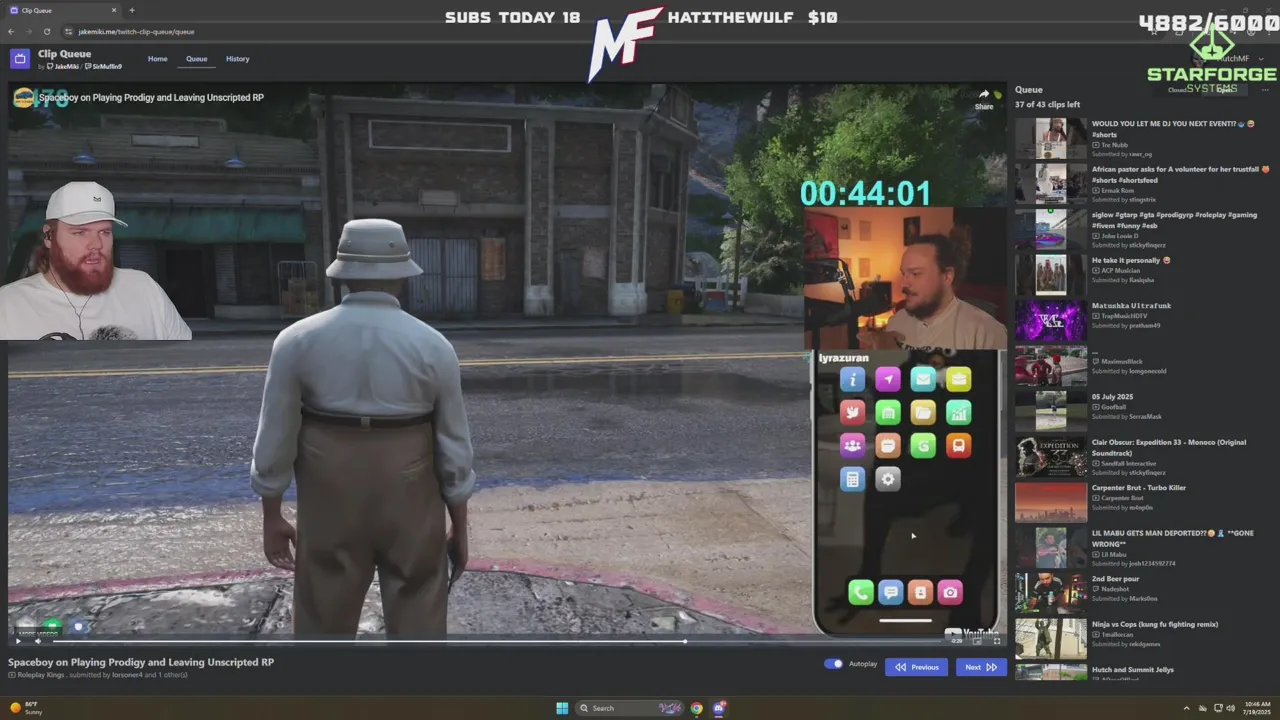Select 'He take it personally' clip
1280x720 pixels.
[1141, 275]
